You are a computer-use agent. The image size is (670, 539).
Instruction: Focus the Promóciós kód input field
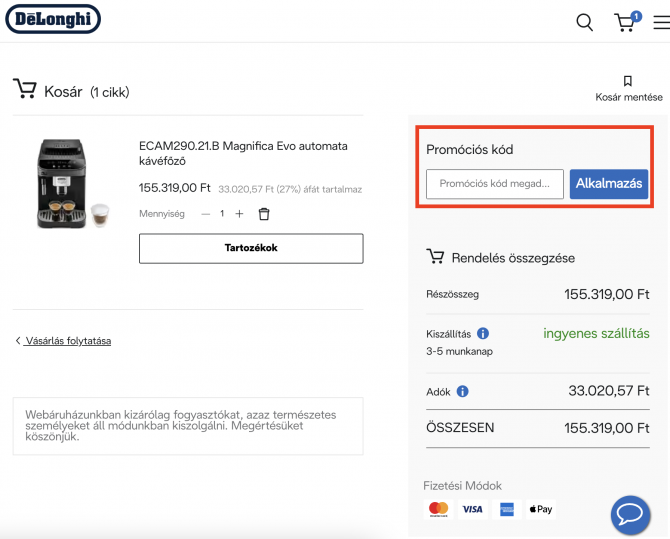tap(495, 184)
